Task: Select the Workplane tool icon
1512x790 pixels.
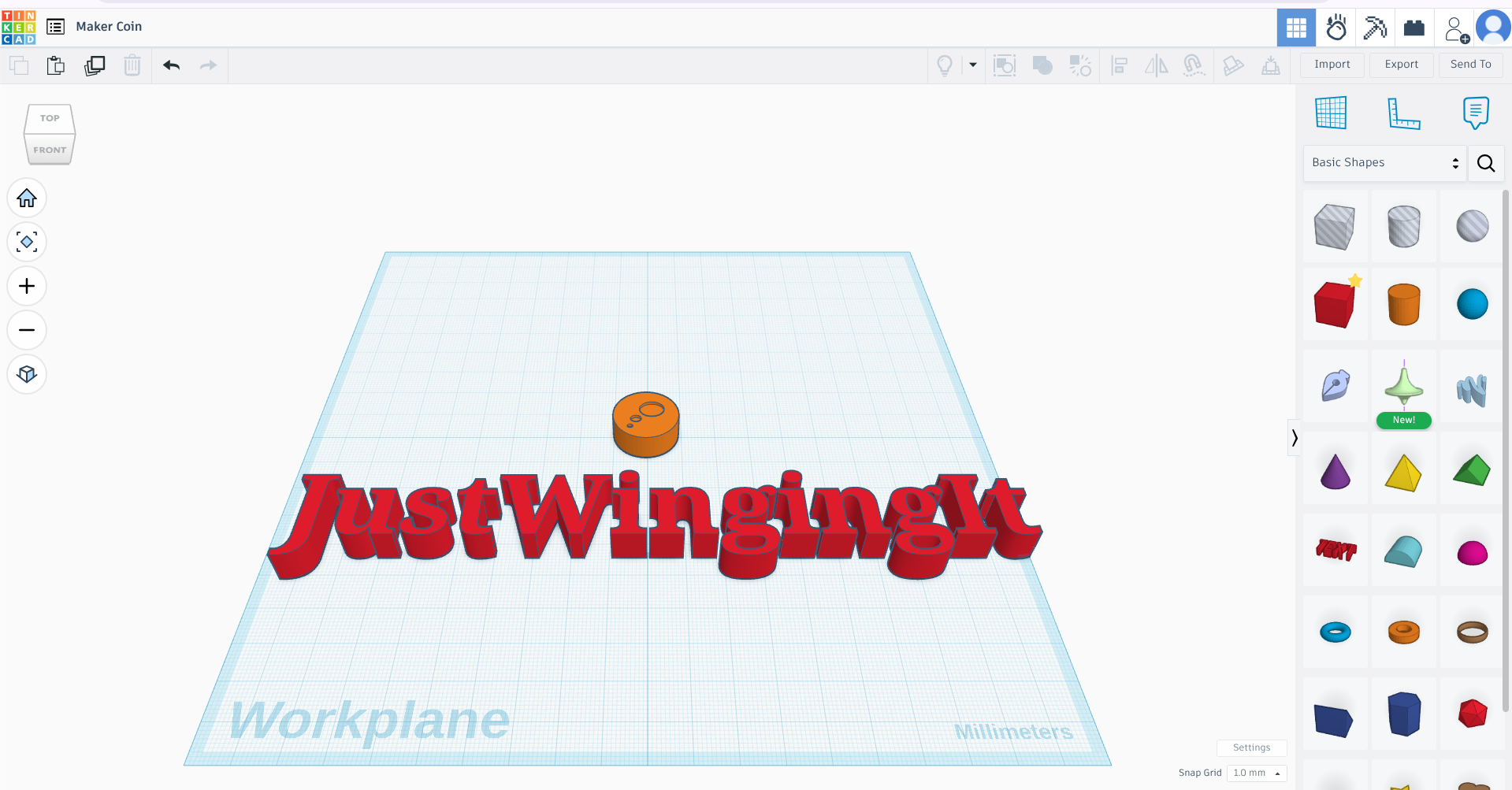Action: pos(1331,113)
